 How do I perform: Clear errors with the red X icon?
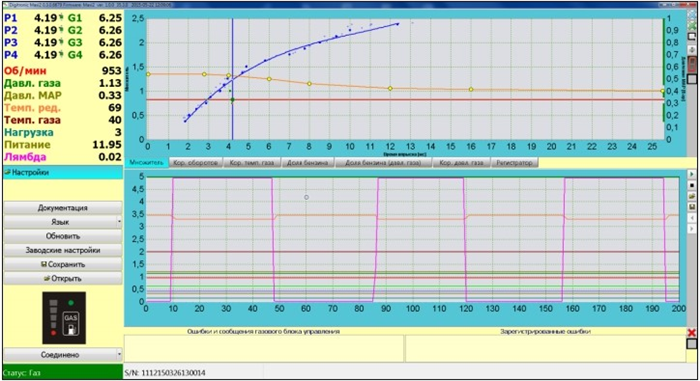[x=692, y=332]
